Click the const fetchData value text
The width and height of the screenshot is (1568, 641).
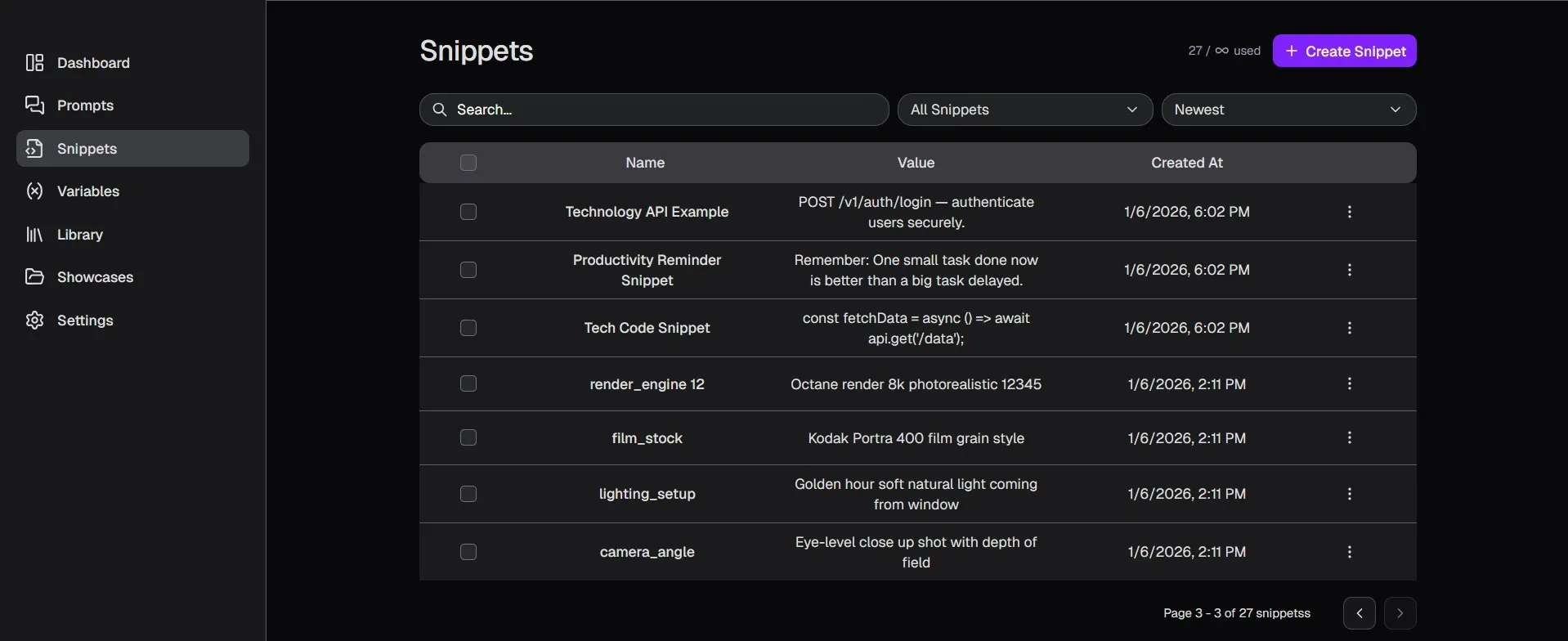[x=916, y=328]
